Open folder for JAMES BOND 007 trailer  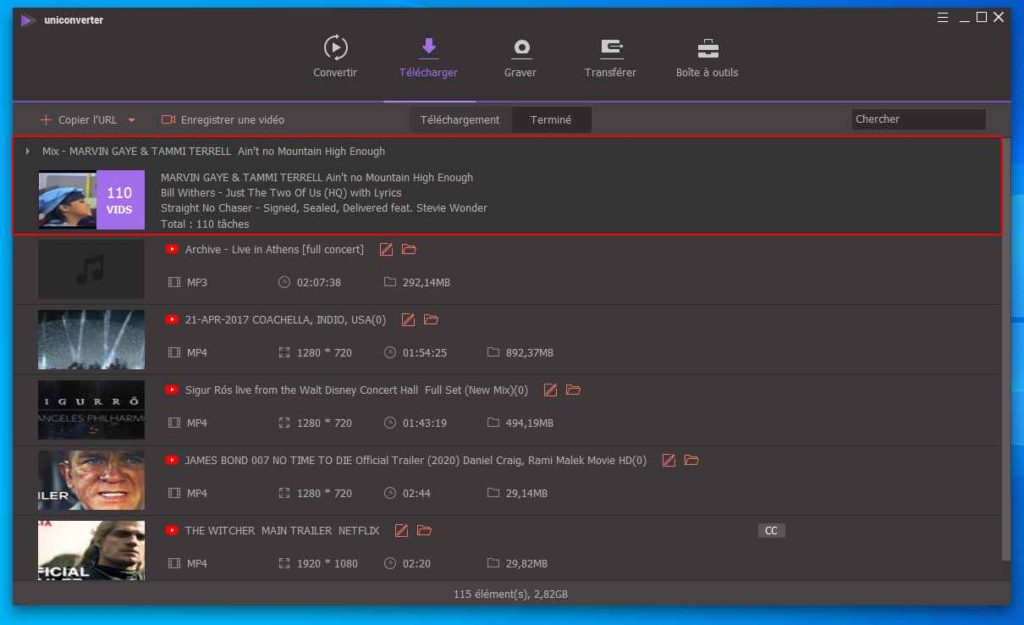tap(692, 461)
